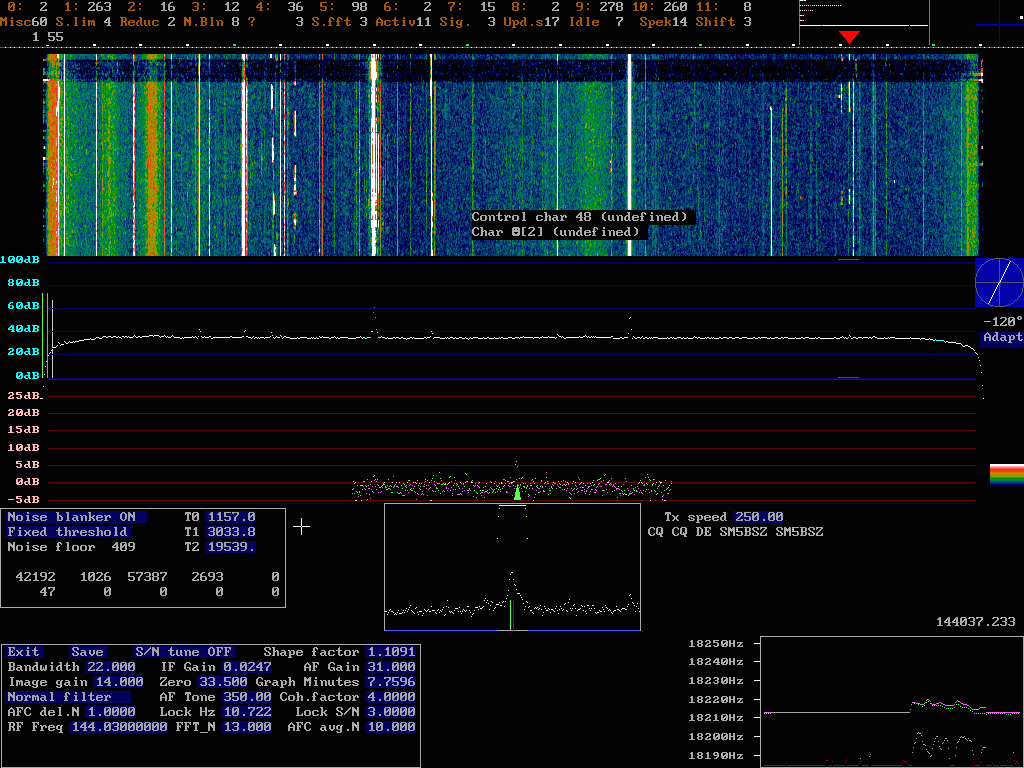Click the 25dB scale label
This screenshot has width=1024, height=768.
[x=24, y=396]
